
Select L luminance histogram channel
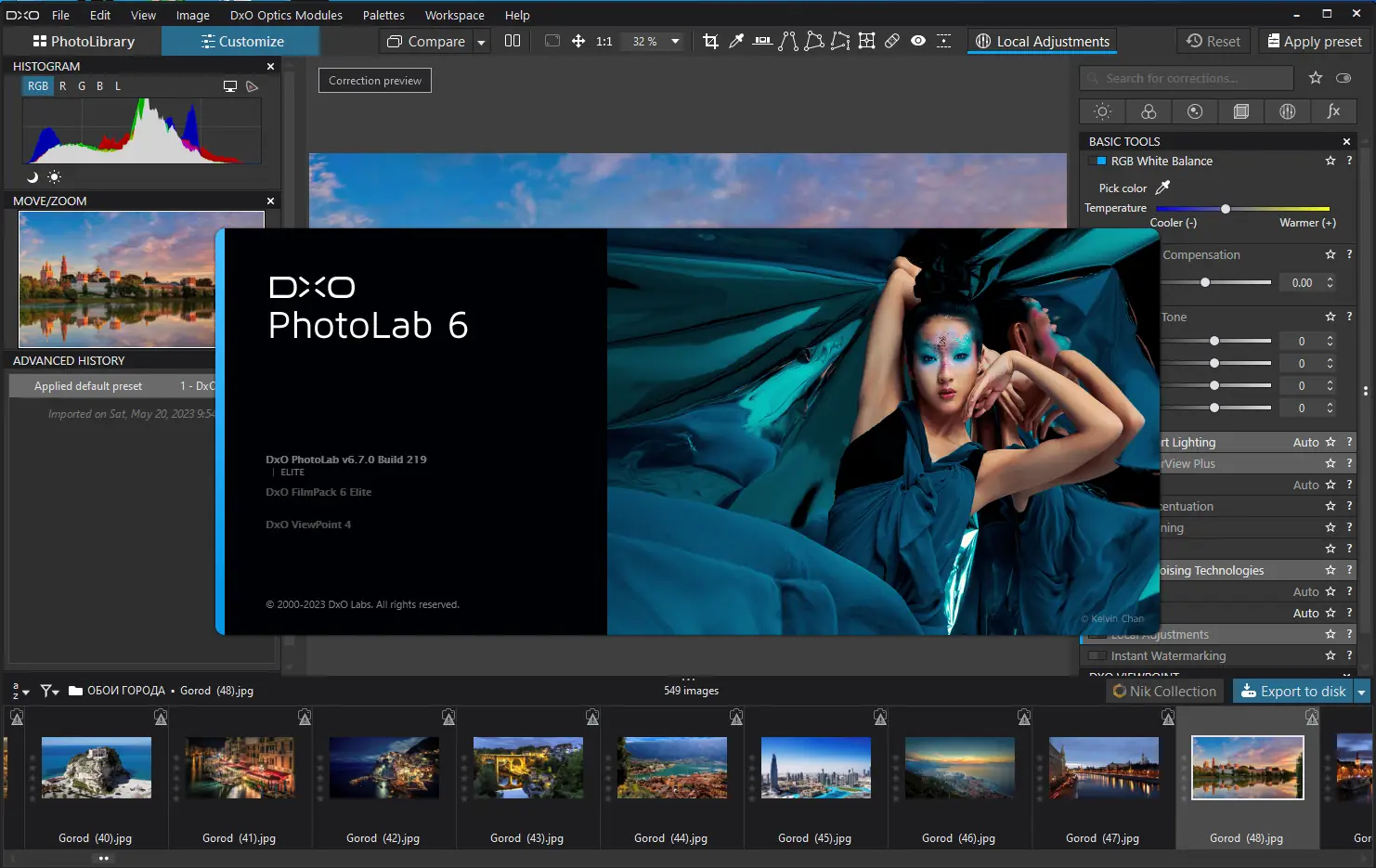coord(118,85)
